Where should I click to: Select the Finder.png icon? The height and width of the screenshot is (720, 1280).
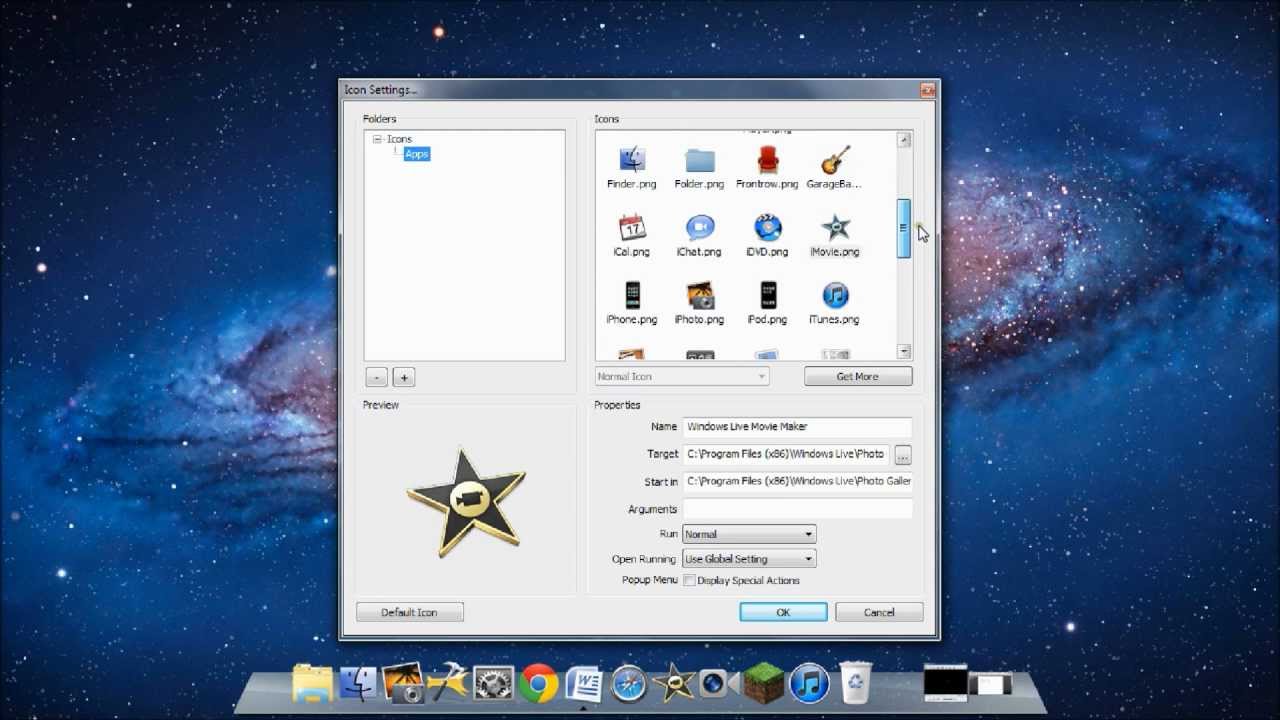[632, 168]
